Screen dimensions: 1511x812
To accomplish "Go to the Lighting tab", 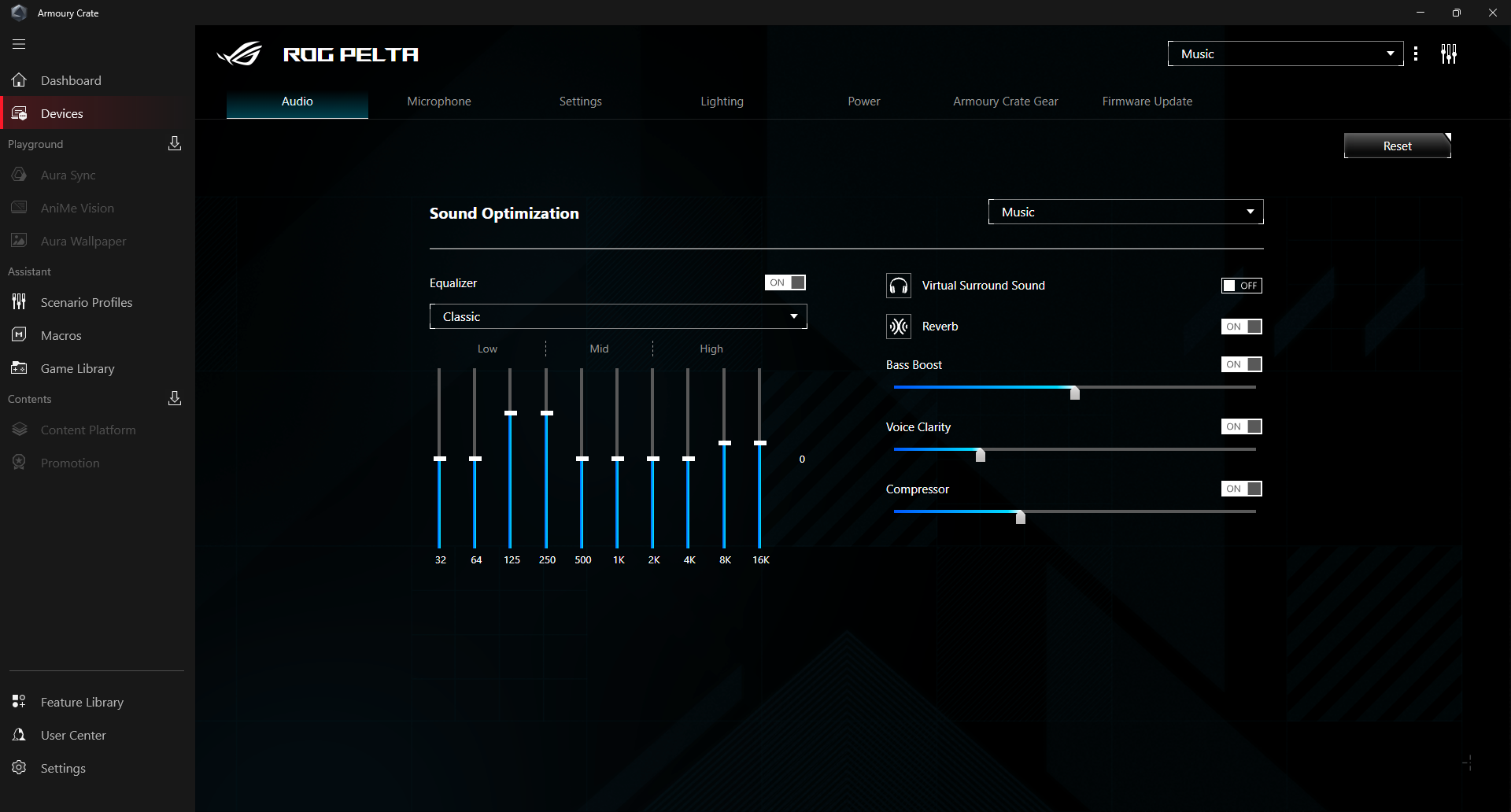I will coord(722,101).
